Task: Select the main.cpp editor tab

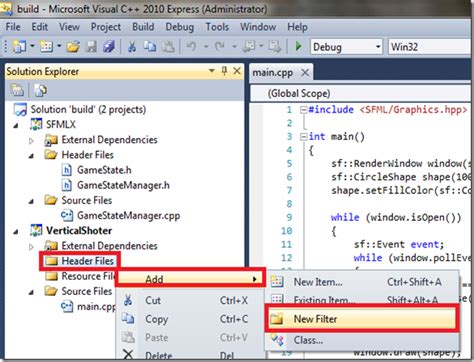Action: (x=273, y=72)
